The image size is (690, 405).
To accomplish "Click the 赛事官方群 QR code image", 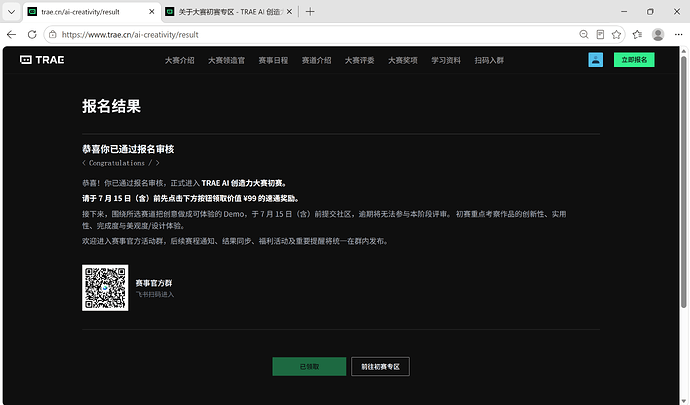I will click(x=105, y=287).
